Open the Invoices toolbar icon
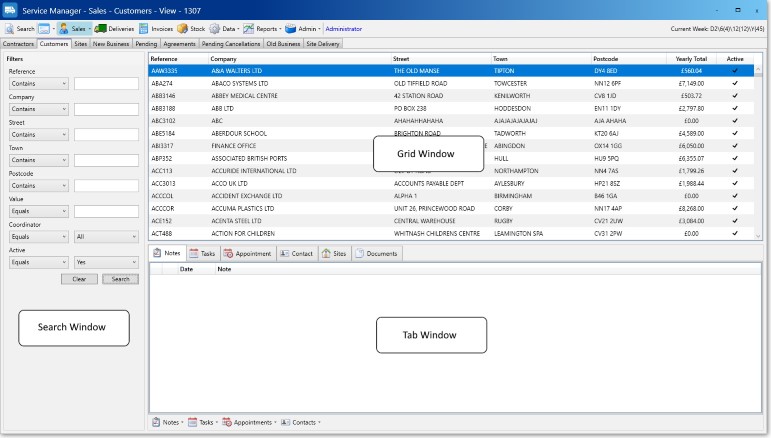Viewport: 771px width, 438px height. click(144, 29)
